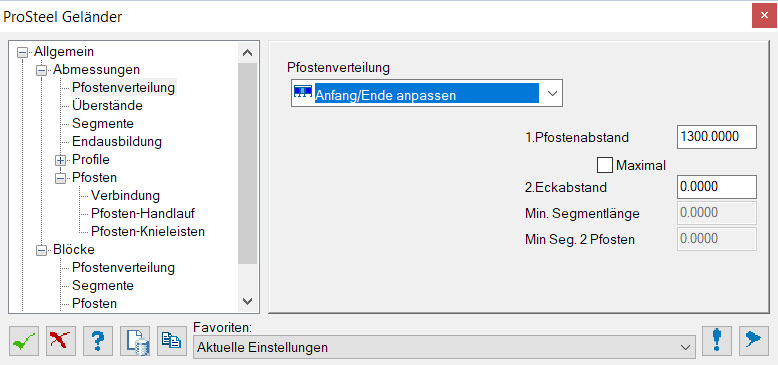Confirm with the green checkmark icon
This screenshot has width=778, height=365.
point(24,341)
